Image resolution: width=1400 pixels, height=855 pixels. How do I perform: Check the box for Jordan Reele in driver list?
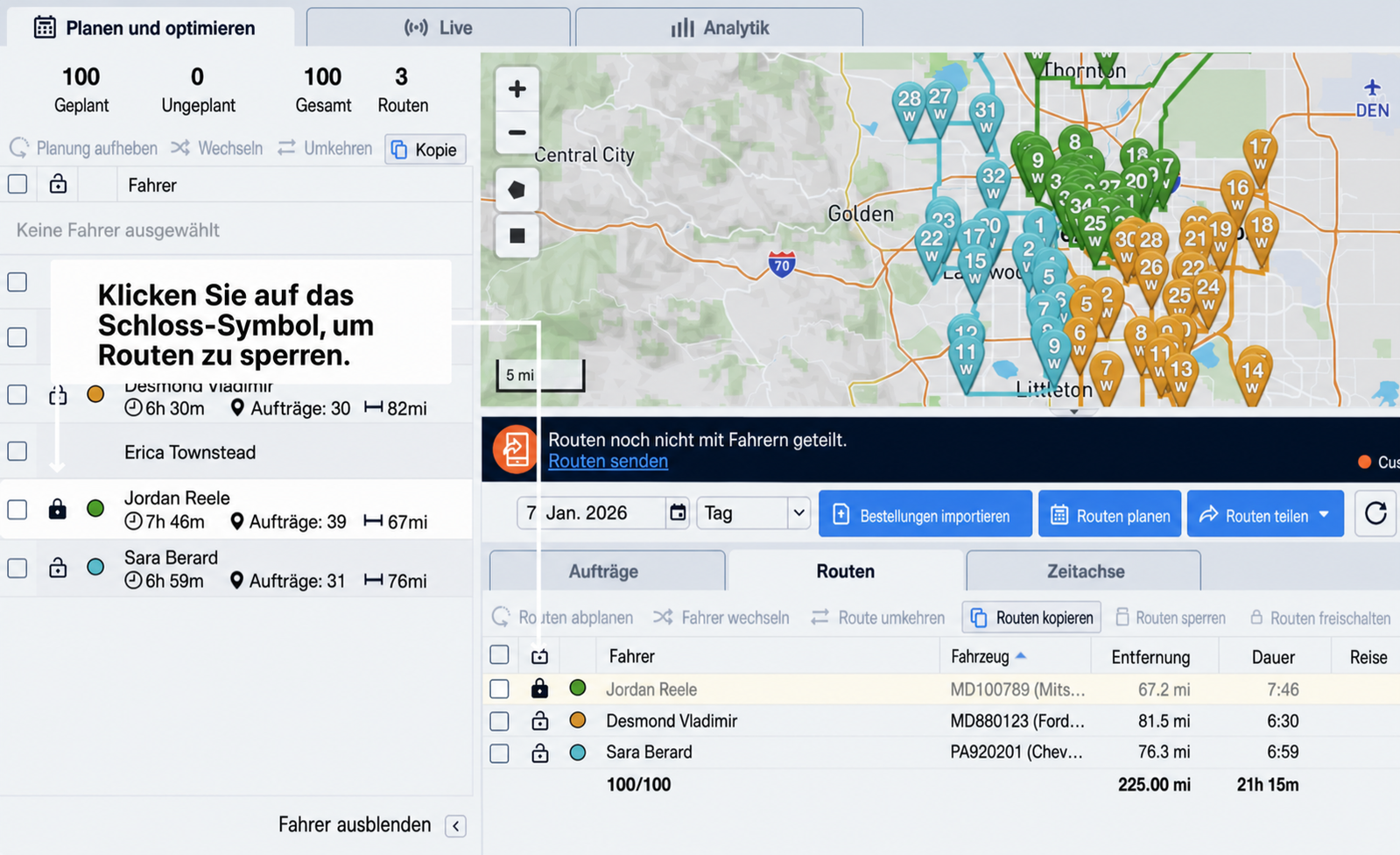pos(18,509)
